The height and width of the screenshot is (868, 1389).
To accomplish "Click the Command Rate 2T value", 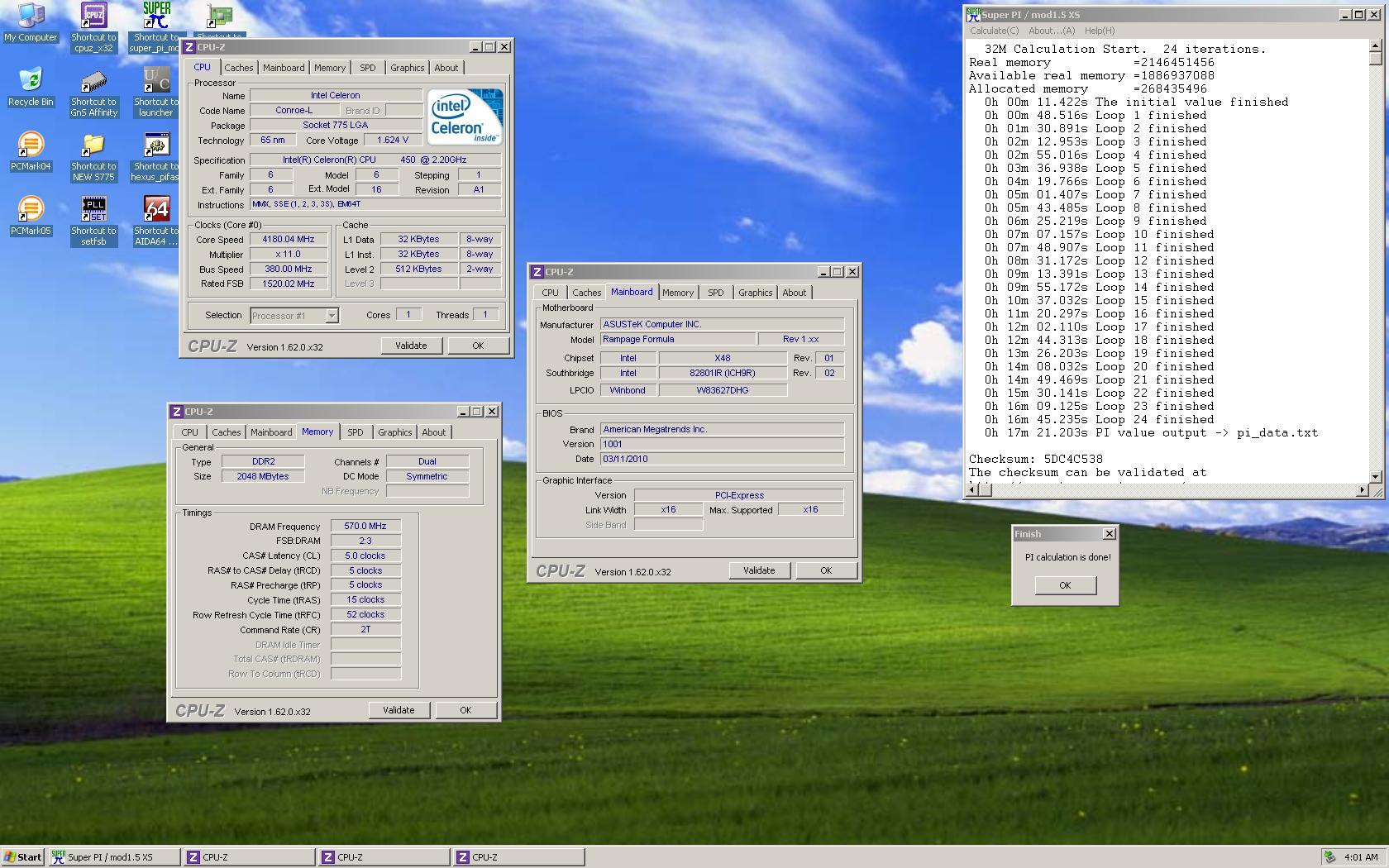I will [x=365, y=629].
